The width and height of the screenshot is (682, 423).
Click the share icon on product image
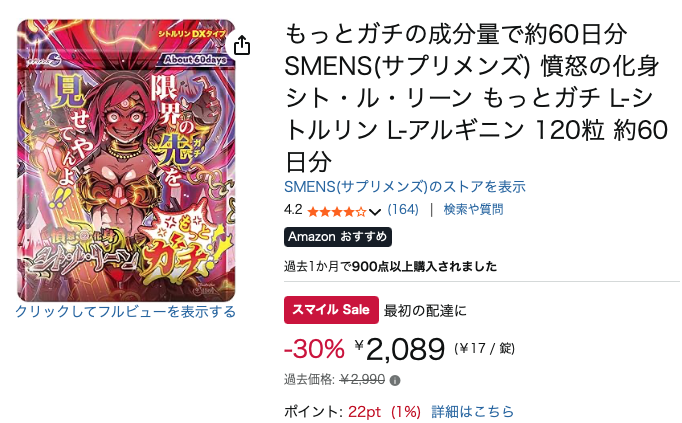coord(242,45)
